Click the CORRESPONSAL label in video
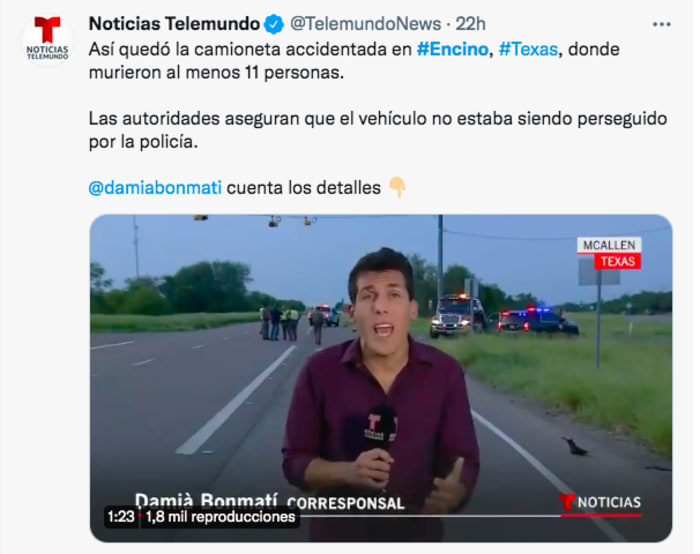The height and width of the screenshot is (554, 700). [346, 504]
